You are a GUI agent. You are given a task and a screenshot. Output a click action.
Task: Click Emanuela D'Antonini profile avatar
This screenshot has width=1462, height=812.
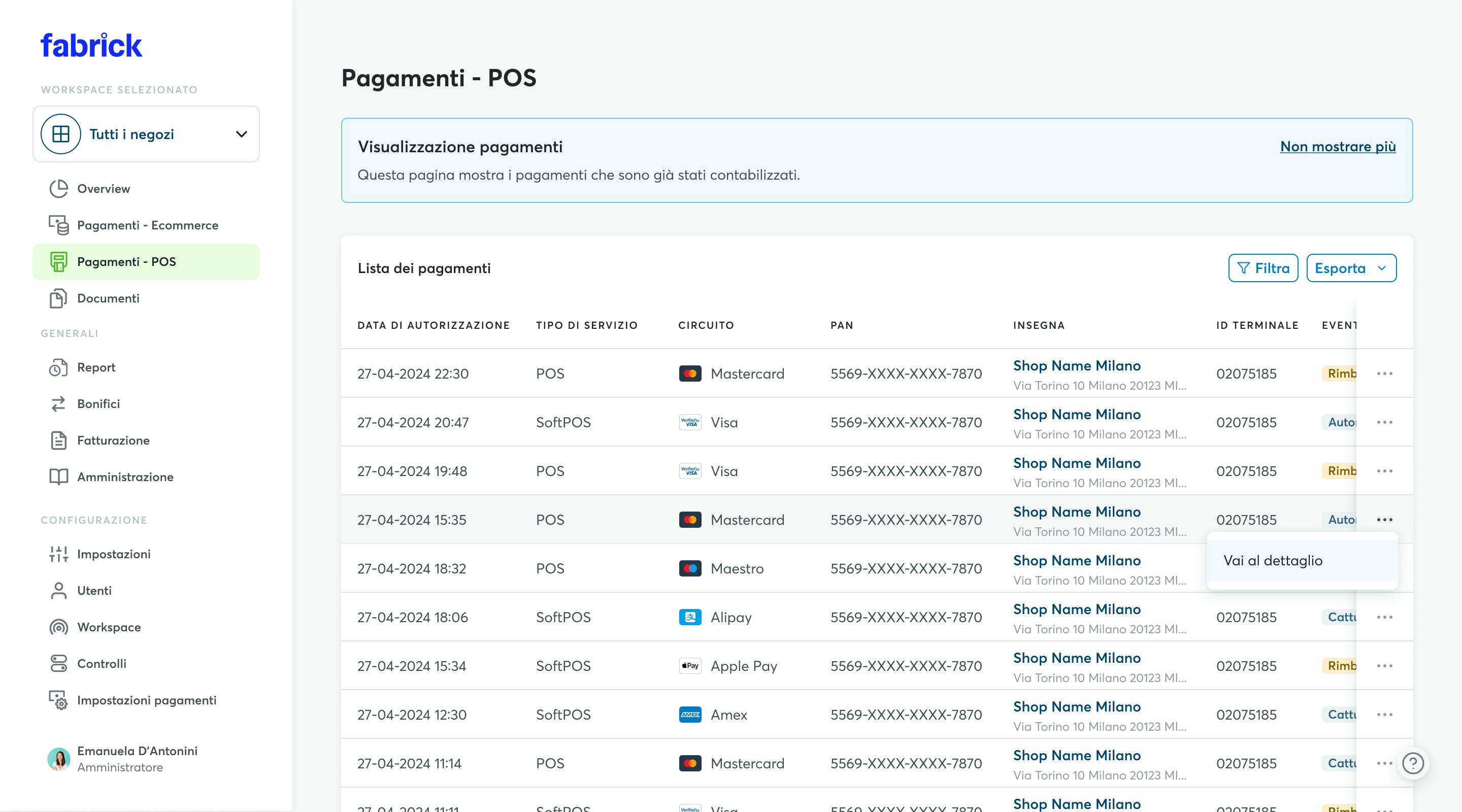point(58,759)
